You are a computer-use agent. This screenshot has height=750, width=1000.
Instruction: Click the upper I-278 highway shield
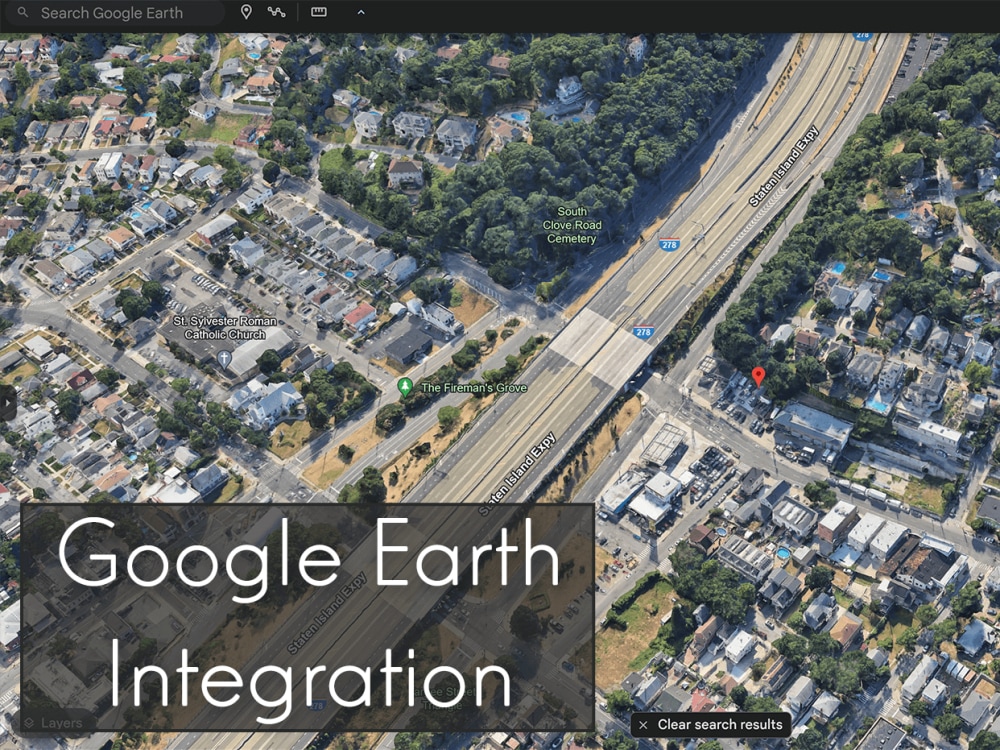[669, 244]
